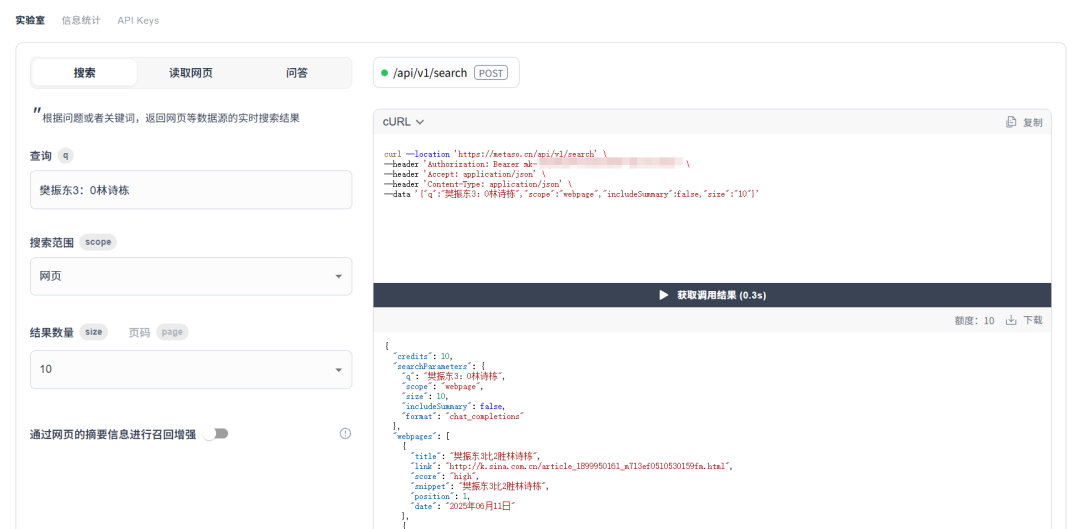1080x529 pixels.
Task: Click the 页码 page label
Action: (x=139, y=332)
